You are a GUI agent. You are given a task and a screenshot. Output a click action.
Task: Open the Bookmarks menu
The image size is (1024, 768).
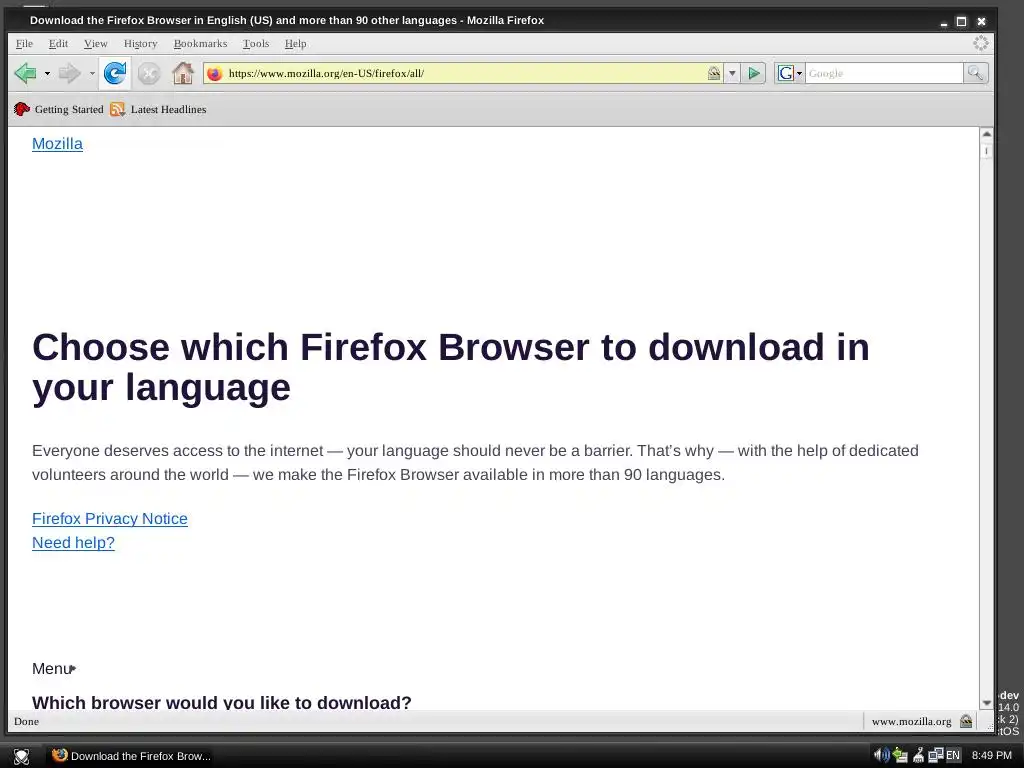coord(200,44)
